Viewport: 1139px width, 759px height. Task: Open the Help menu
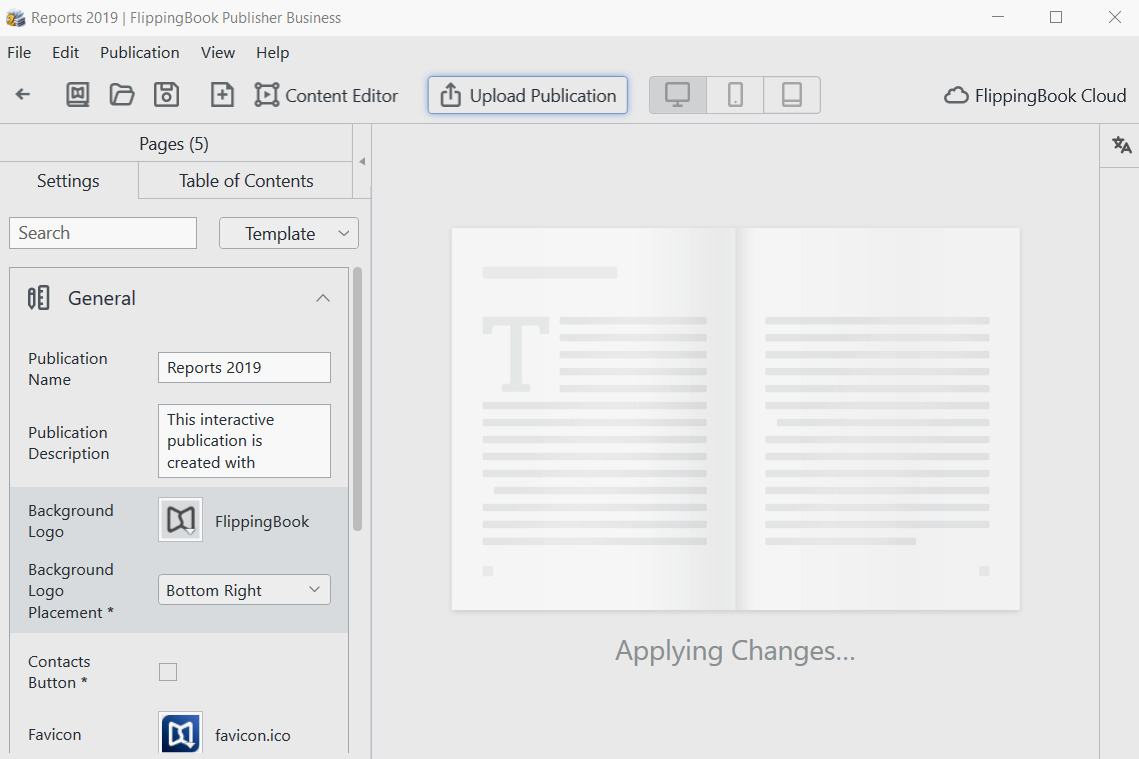pyautogui.click(x=272, y=52)
